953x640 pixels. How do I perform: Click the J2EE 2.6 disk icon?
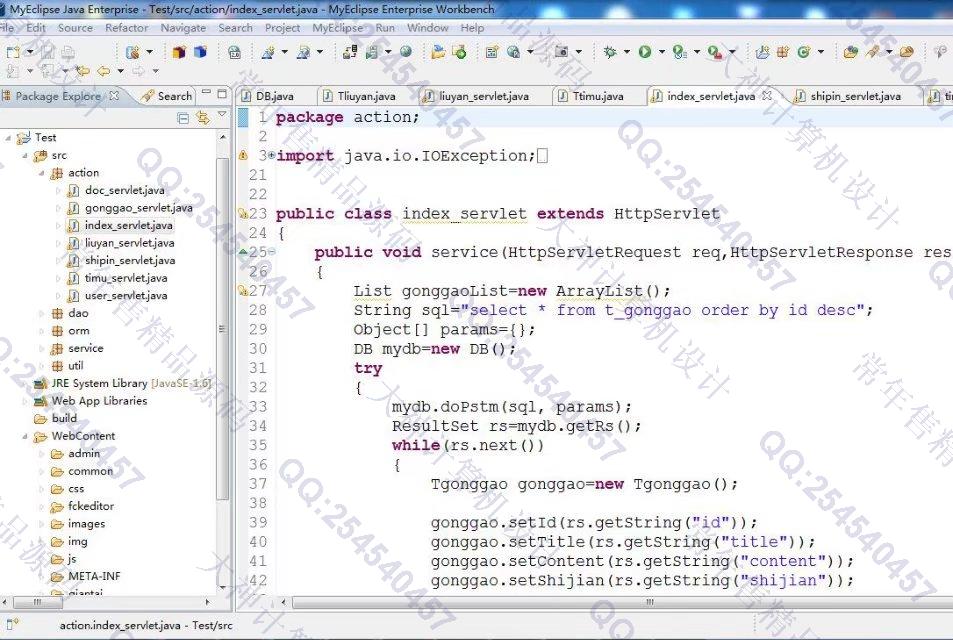234,52
